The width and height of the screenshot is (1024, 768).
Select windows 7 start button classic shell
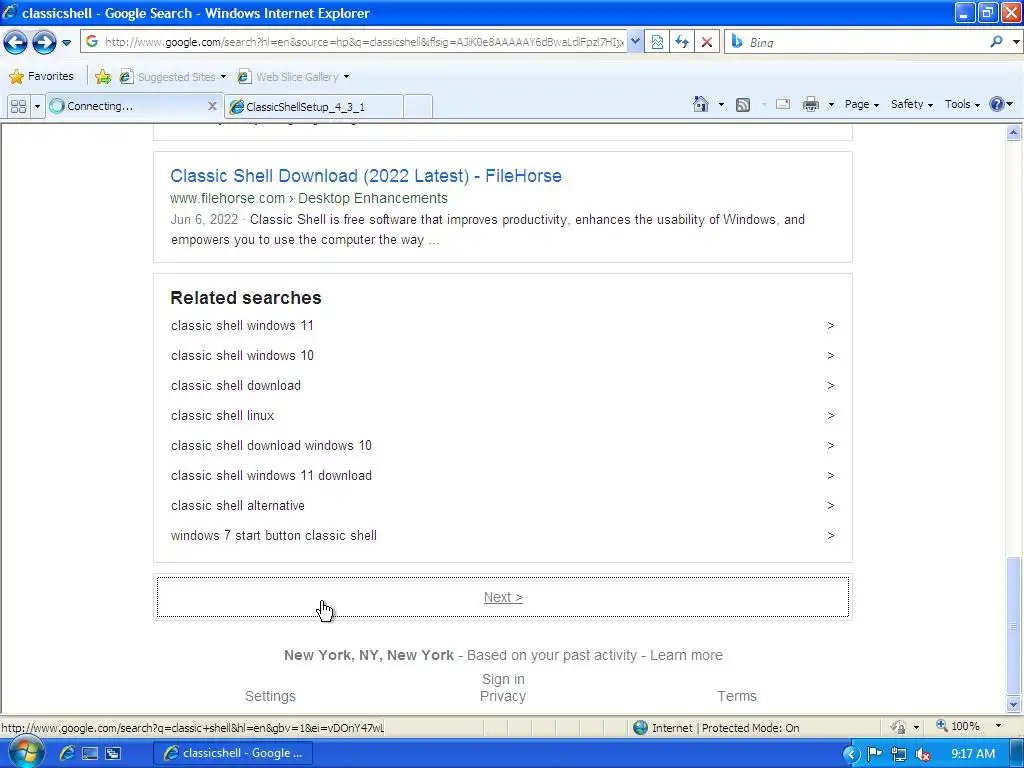tap(503, 536)
